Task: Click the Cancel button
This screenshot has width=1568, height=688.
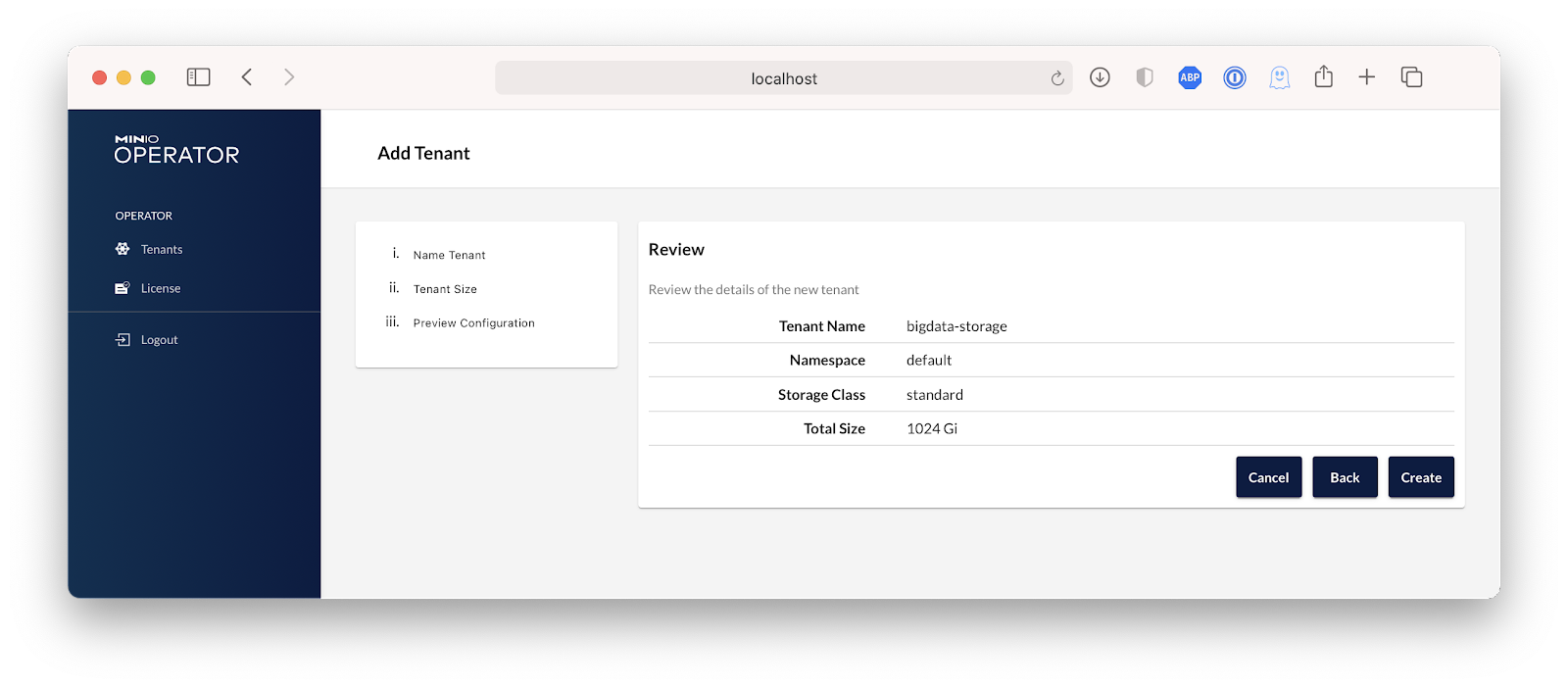Action: coord(1268,477)
